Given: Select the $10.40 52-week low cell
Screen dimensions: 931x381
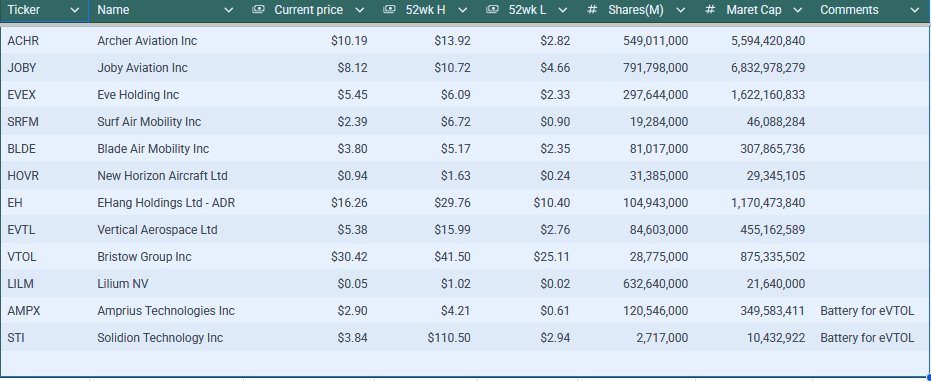Looking at the screenshot, I should coord(552,203).
